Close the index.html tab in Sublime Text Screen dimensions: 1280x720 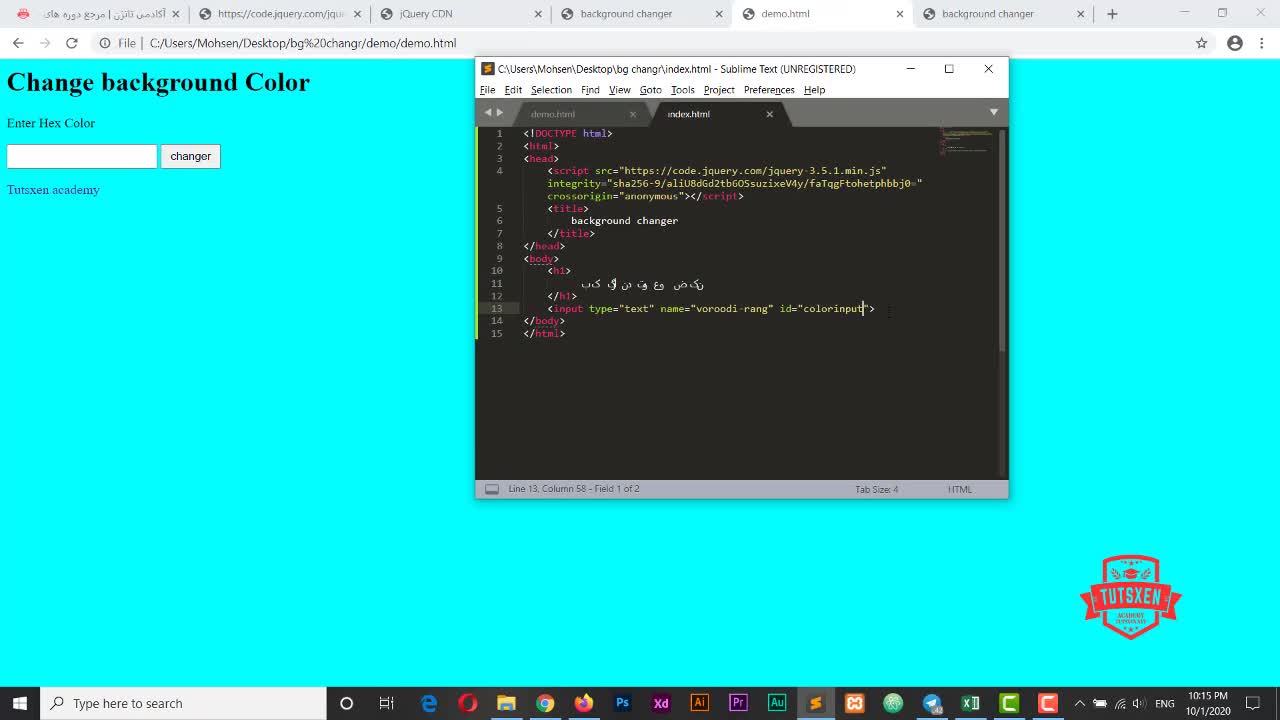(769, 114)
